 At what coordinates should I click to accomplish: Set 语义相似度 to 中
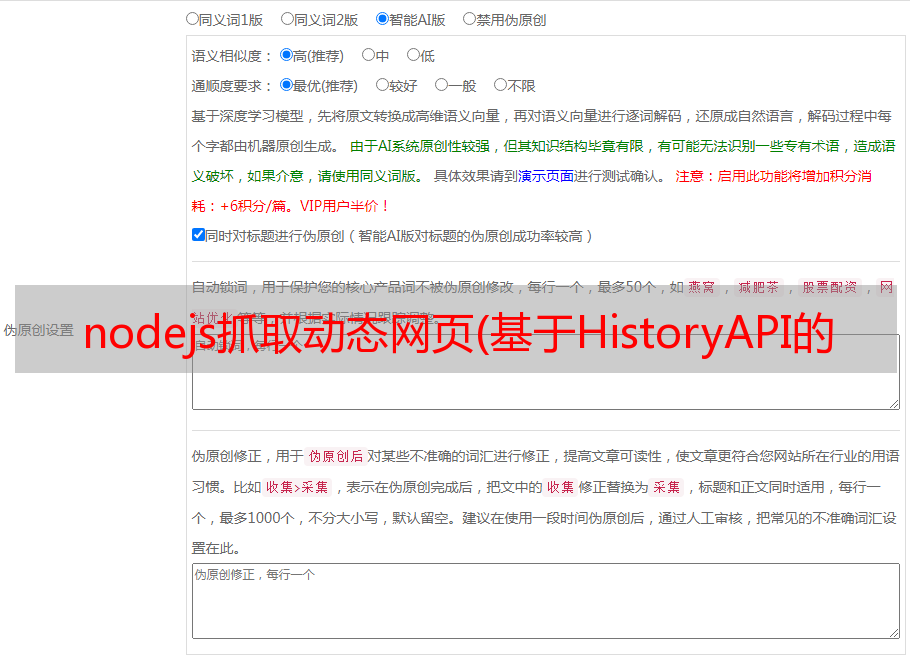pos(368,55)
